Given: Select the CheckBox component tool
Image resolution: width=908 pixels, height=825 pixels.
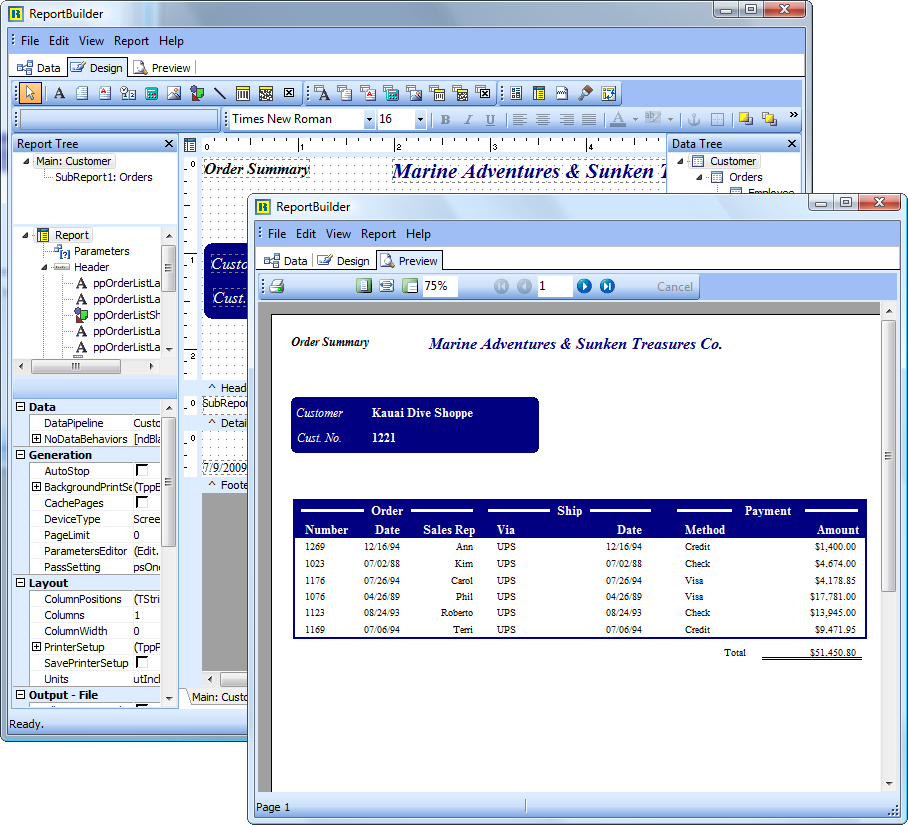Looking at the screenshot, I should point(289,93).
